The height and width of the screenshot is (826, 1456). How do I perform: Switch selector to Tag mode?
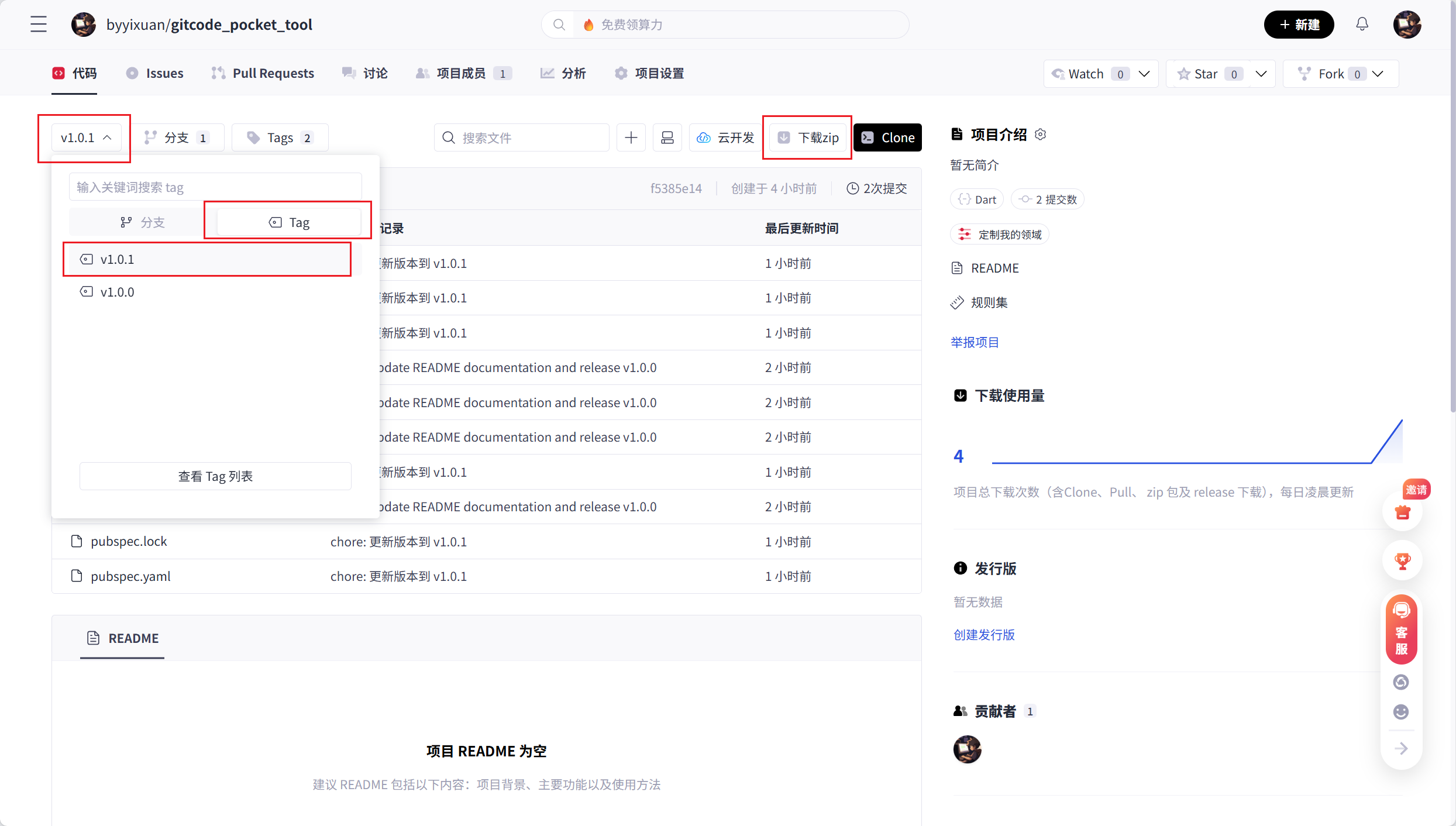[288, 222]
